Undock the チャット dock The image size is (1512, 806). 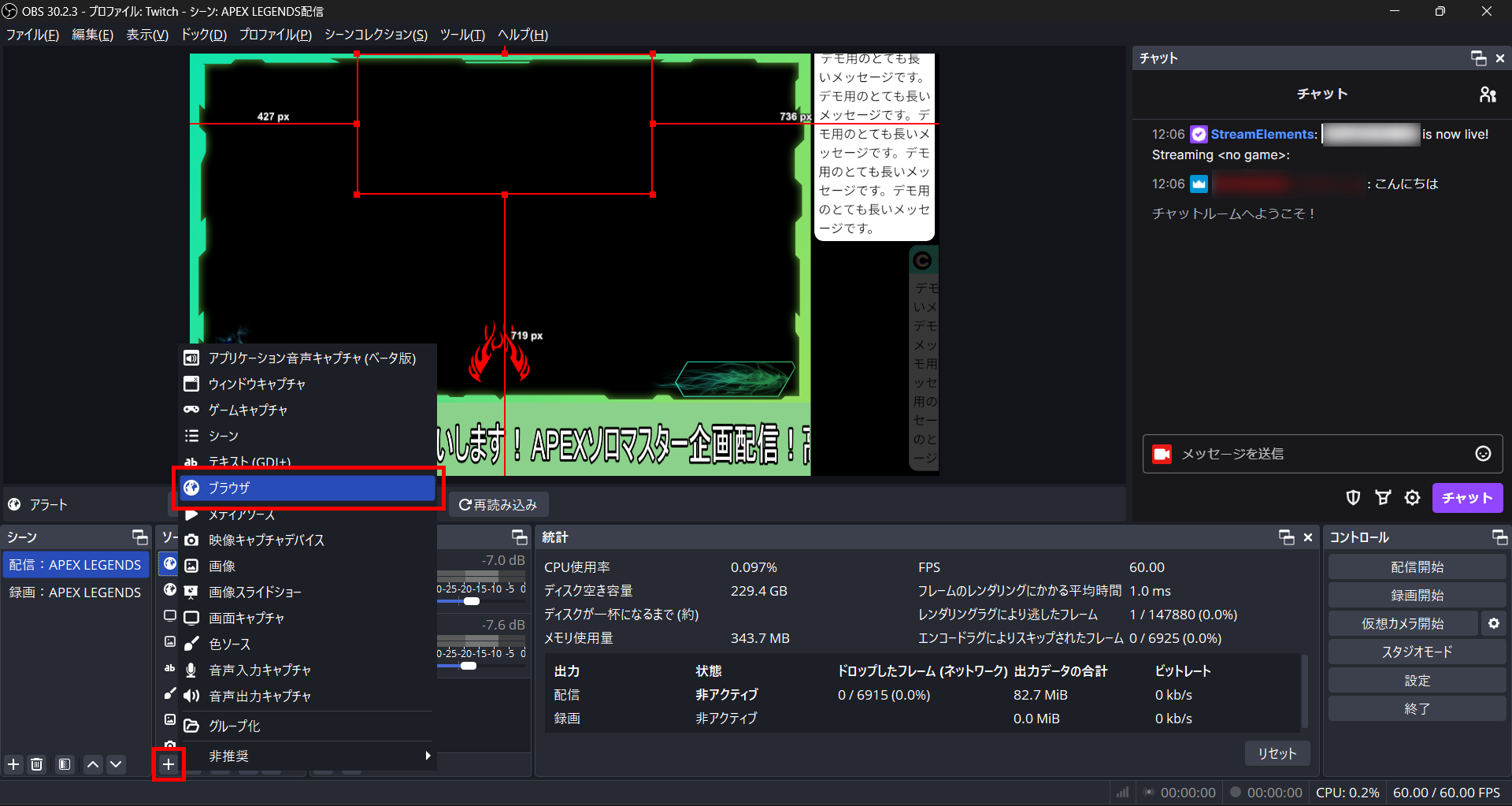click(x=1478, y=58)
